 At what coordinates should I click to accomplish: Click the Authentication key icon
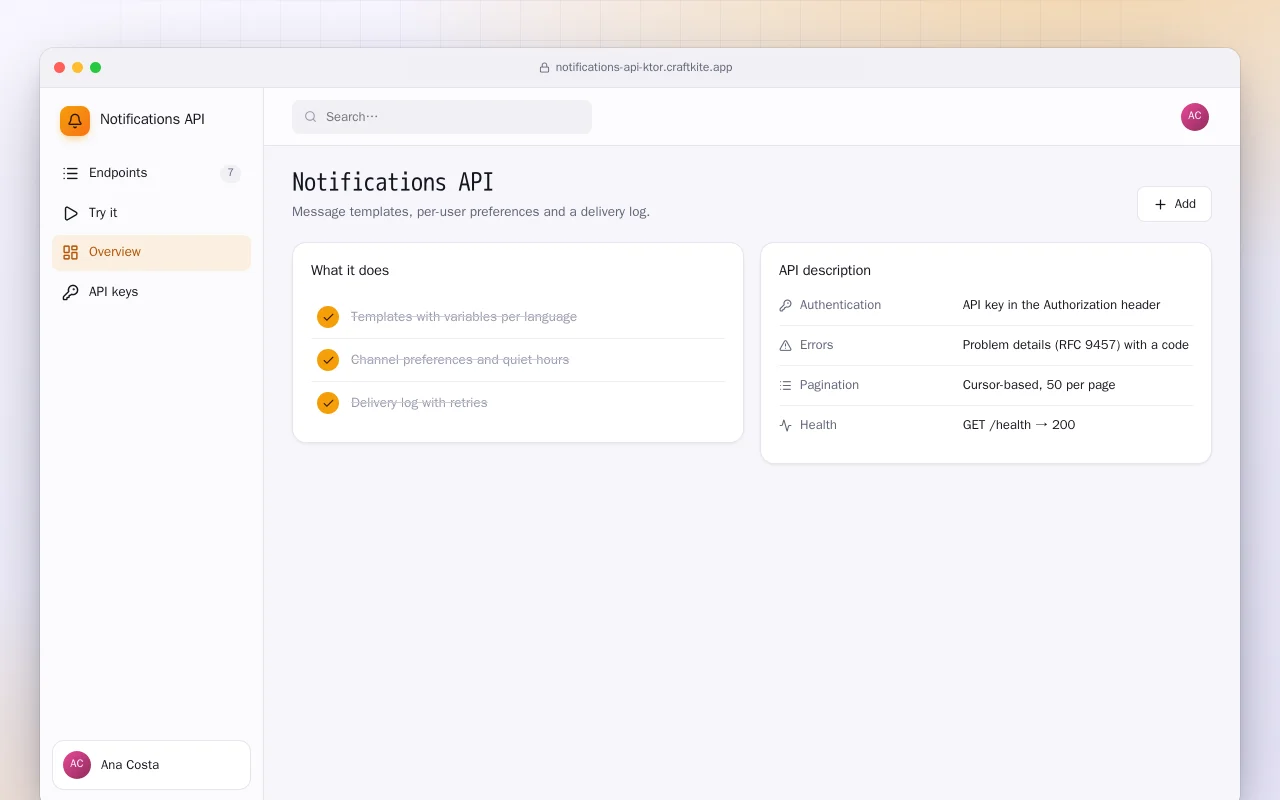click(785, 305)
